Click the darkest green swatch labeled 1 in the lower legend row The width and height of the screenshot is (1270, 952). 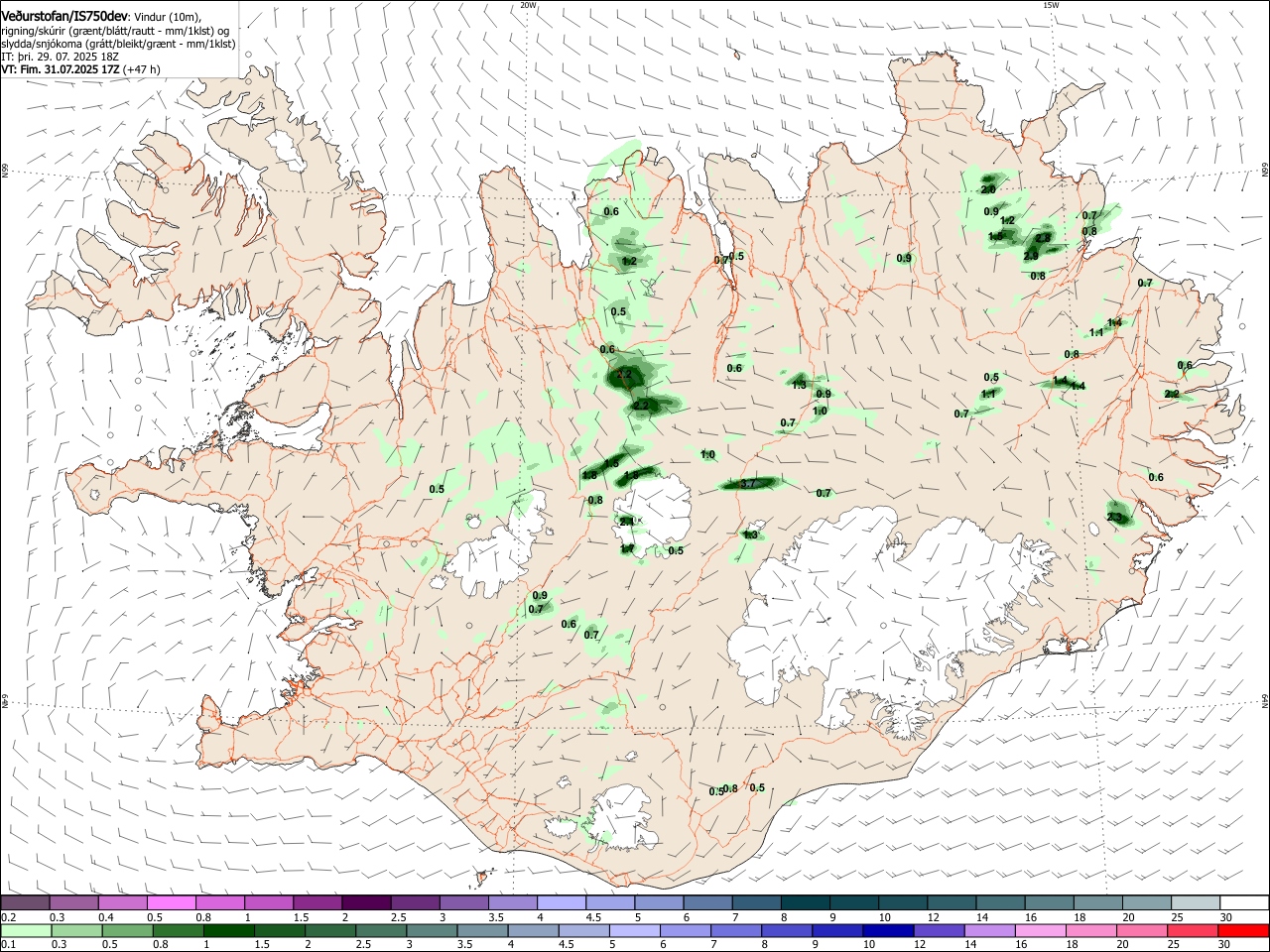tap(228, 930)
